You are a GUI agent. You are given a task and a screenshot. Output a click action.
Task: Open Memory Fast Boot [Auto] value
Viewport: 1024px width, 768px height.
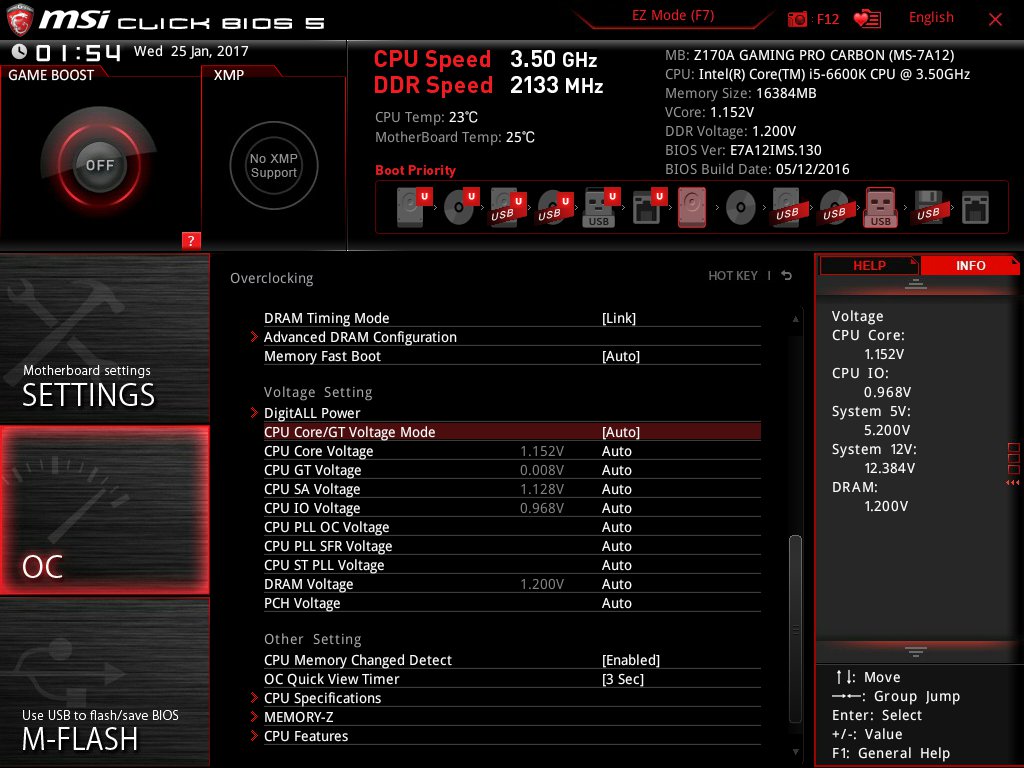pyautogui.click(x=620, y=356)
